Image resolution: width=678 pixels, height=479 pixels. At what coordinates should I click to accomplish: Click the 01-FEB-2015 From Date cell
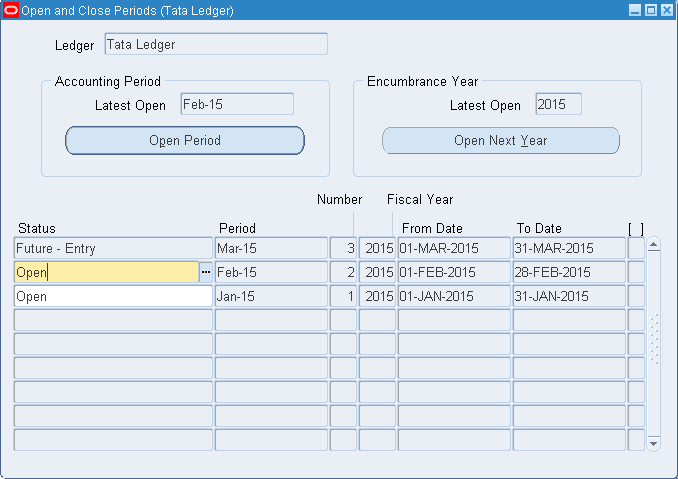454,272
